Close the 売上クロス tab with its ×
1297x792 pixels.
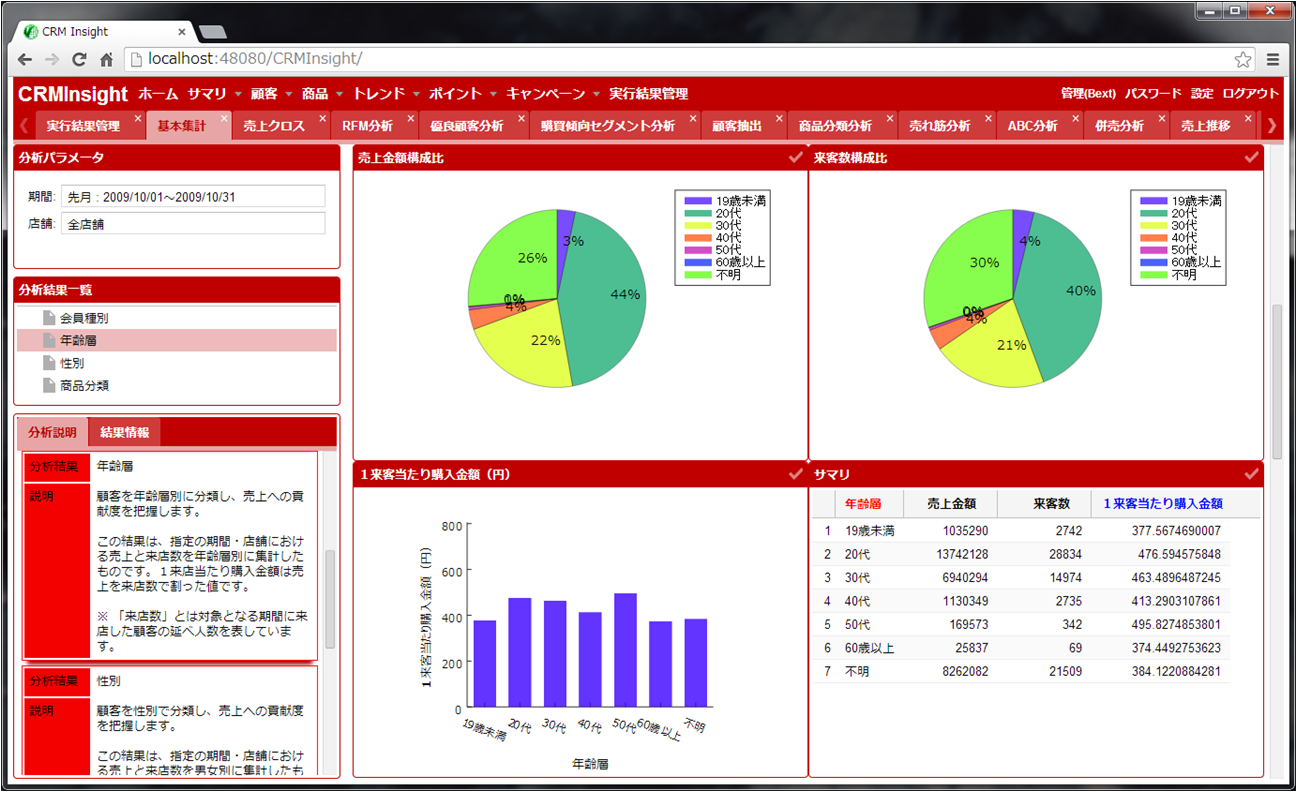[x=322, y=118]
